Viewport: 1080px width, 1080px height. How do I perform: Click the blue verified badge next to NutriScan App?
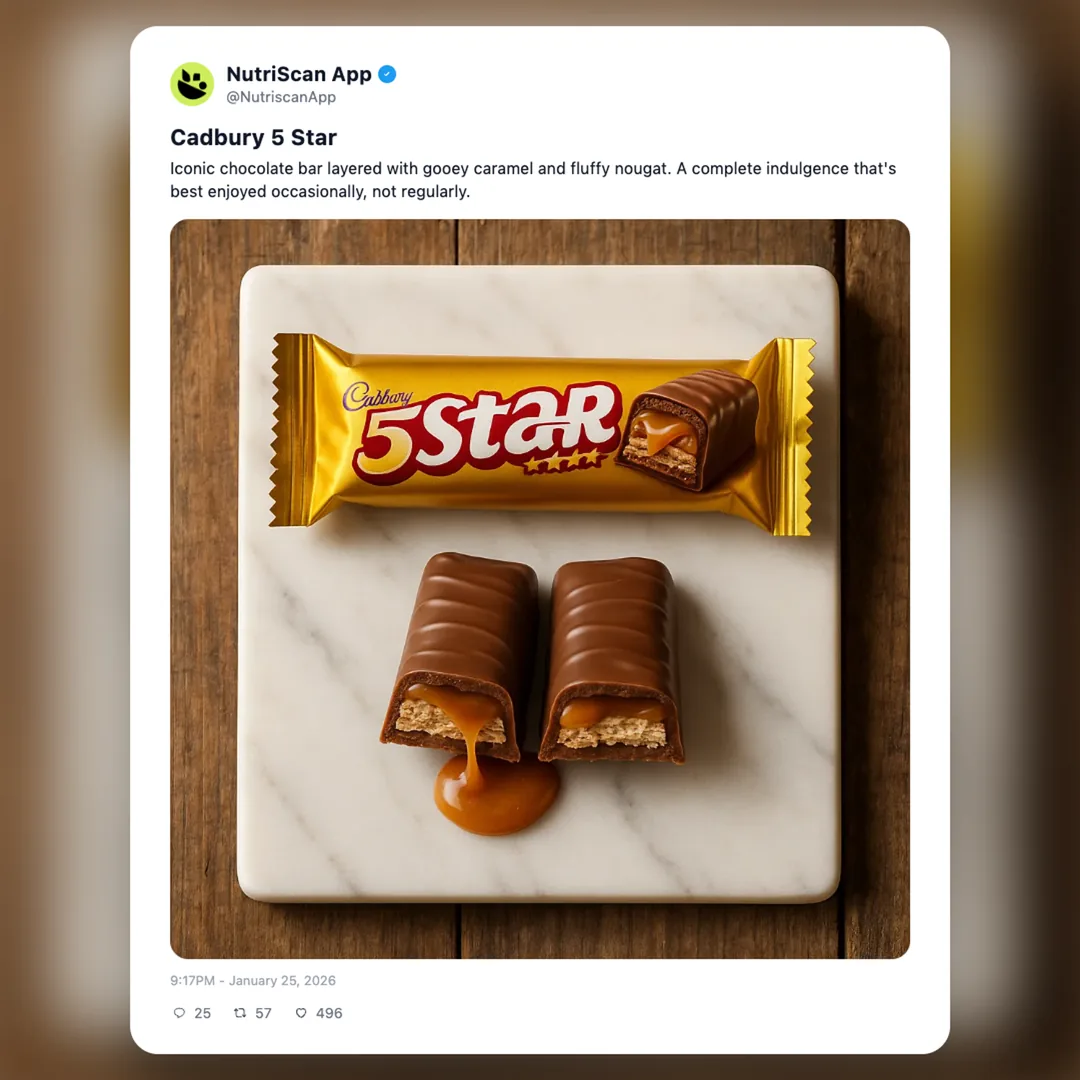386,73
